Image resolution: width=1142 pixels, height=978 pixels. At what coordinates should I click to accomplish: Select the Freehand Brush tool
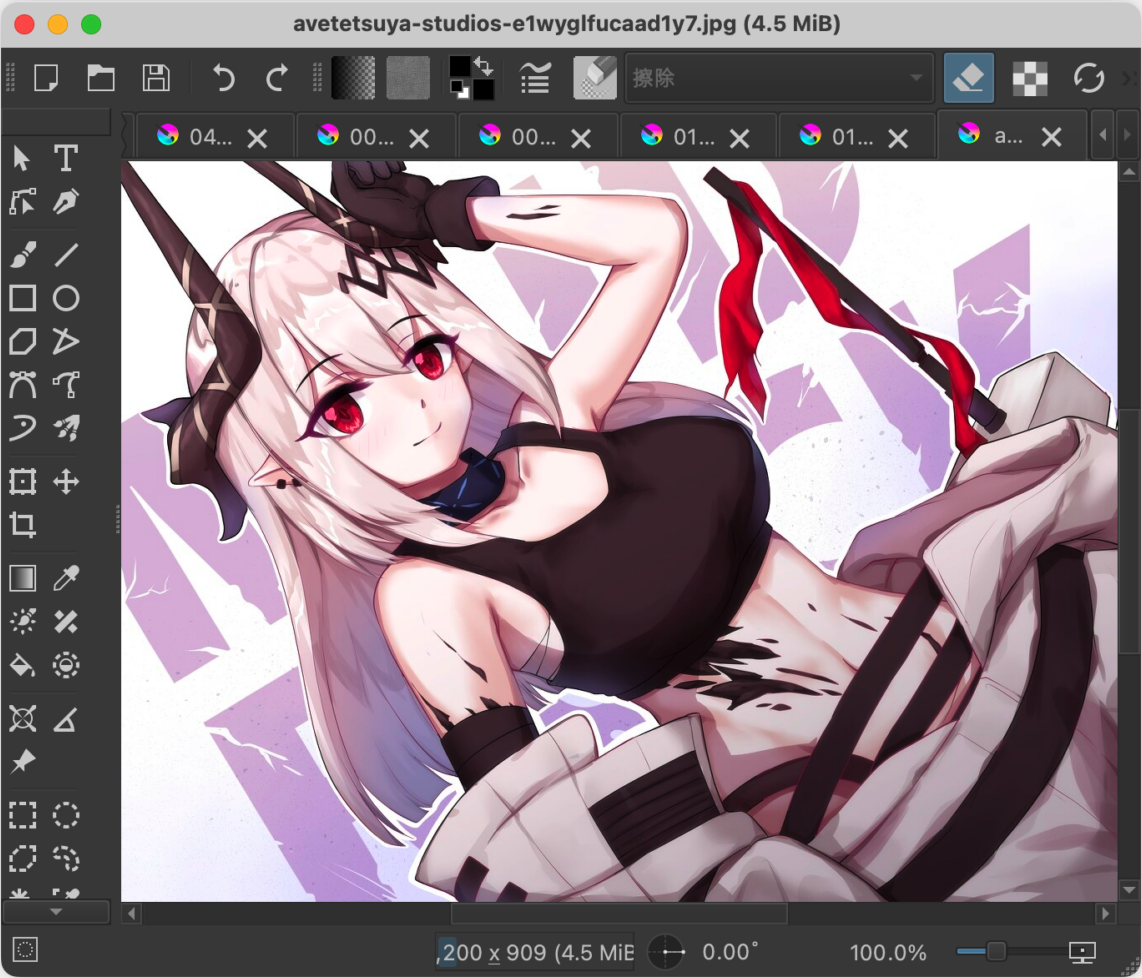pyautogui.click(x=22, y=255)
